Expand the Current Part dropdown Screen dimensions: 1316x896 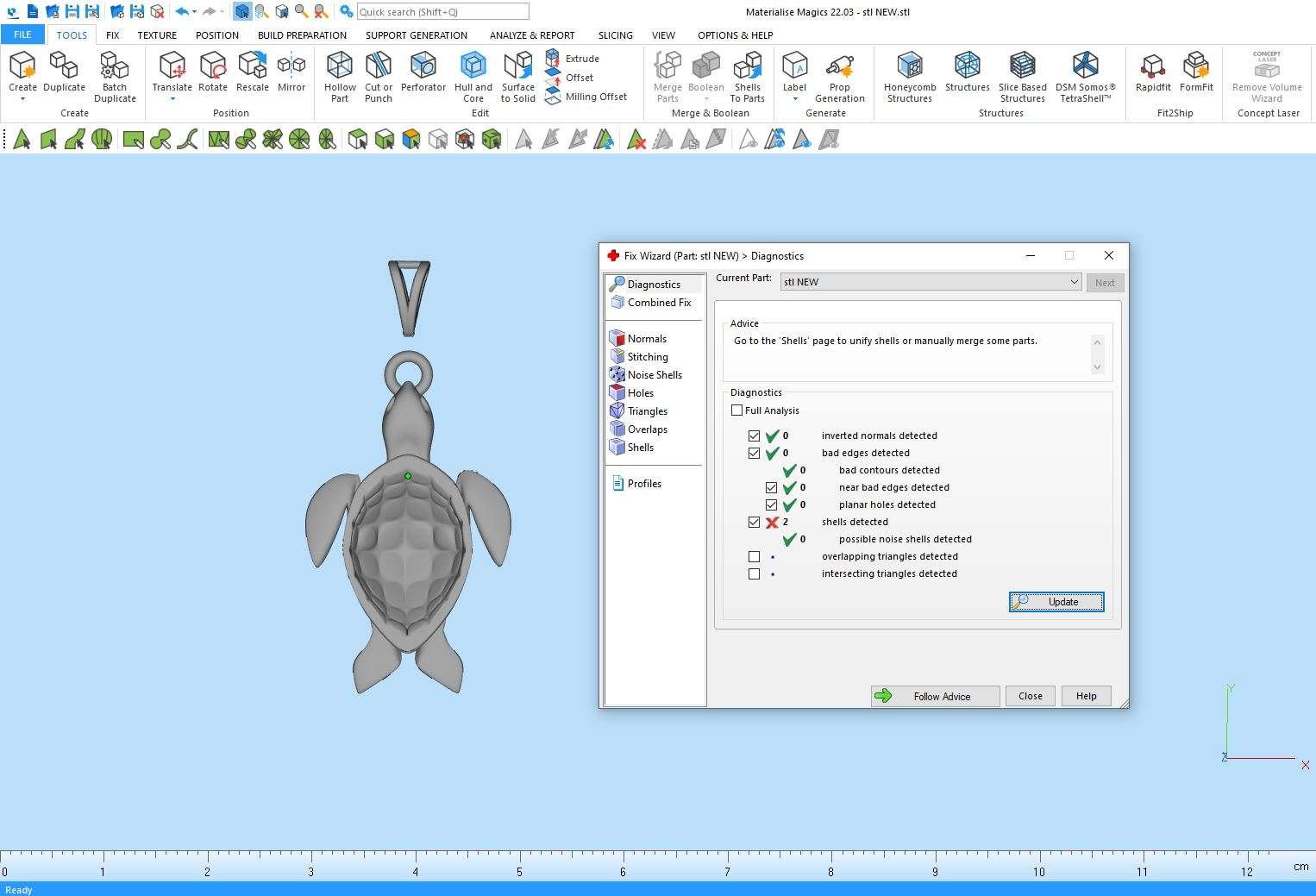[1074, 282]
